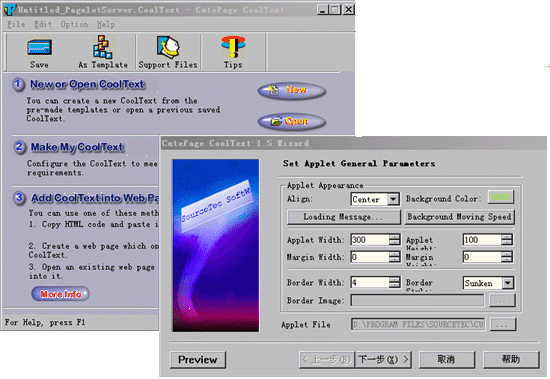Viewport: 550px width, 379px height.
Task: Click the Margin Width input field
Action: [370, 257]
